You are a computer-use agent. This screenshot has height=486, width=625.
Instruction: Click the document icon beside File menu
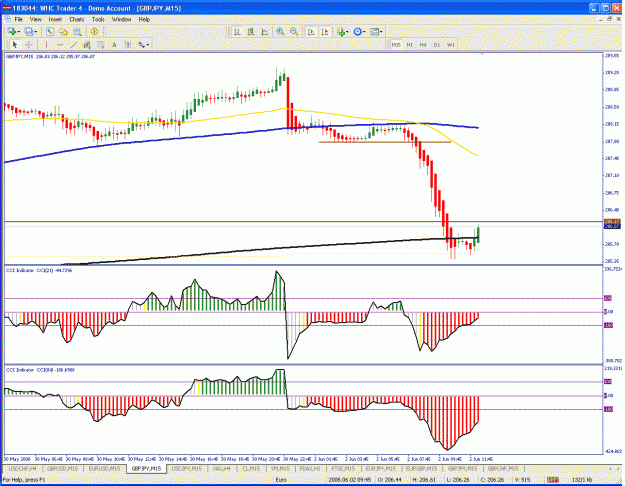(x=7, y=19)
